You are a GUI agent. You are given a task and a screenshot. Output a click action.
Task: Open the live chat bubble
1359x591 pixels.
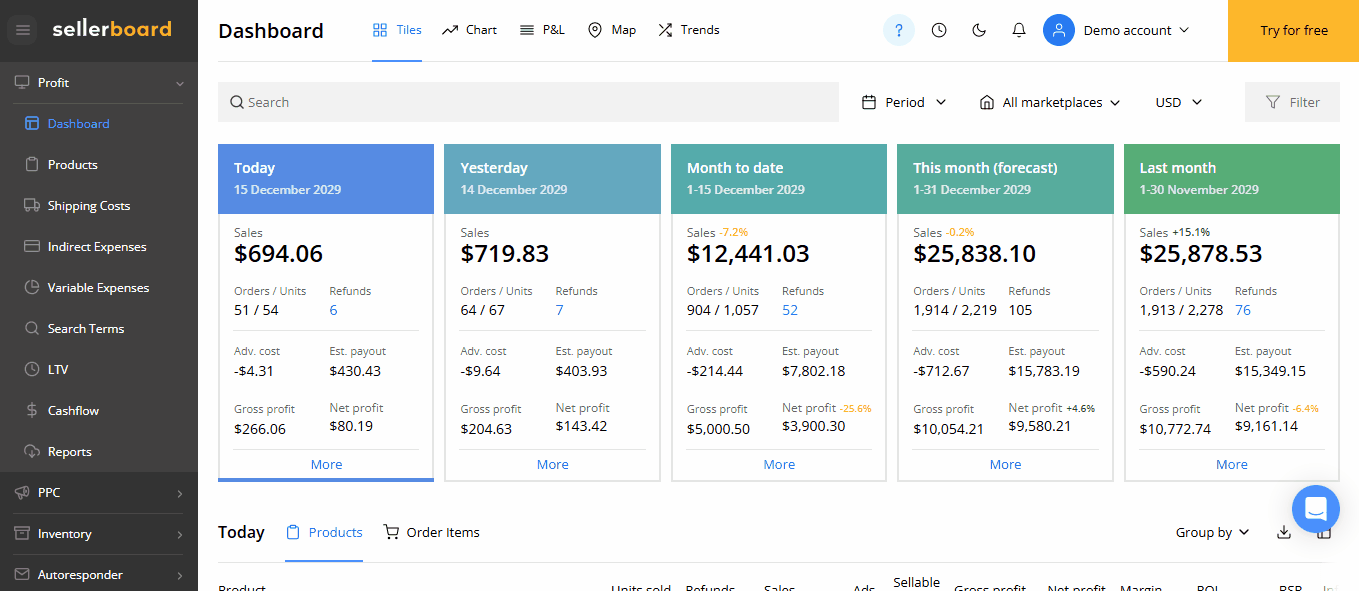[x=1315, y=509]
